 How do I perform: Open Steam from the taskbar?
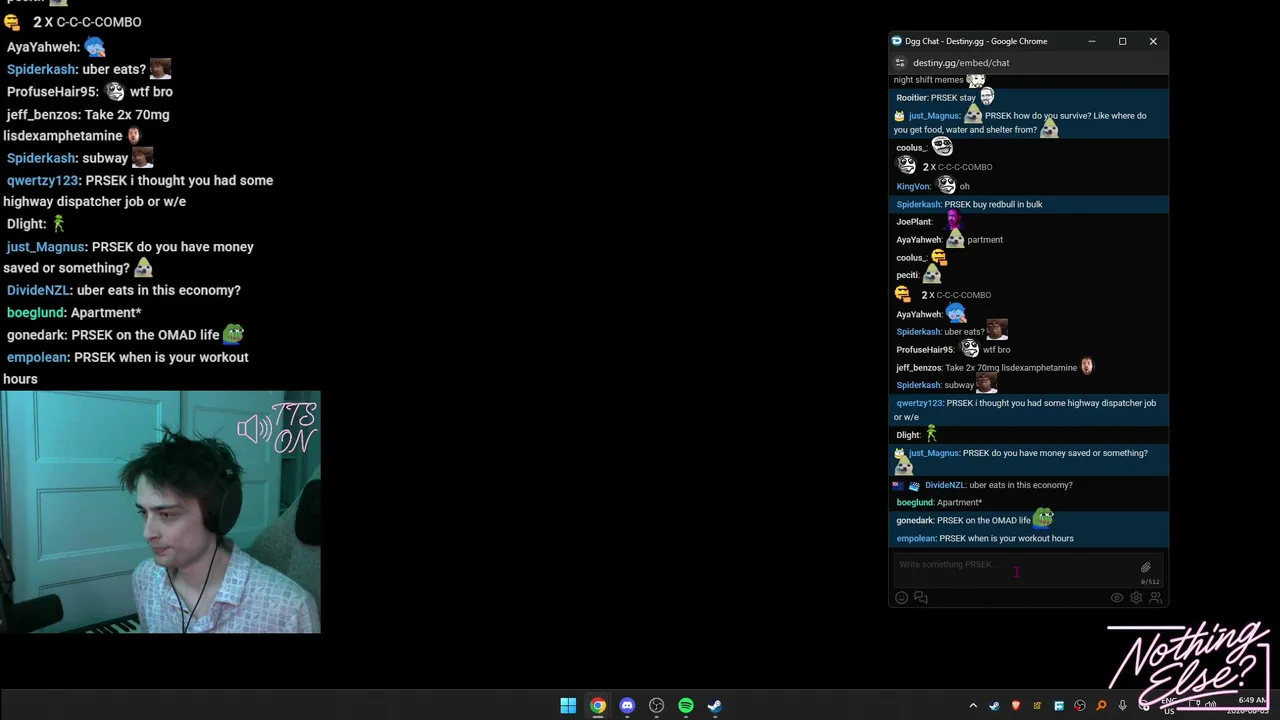point(715,706)
